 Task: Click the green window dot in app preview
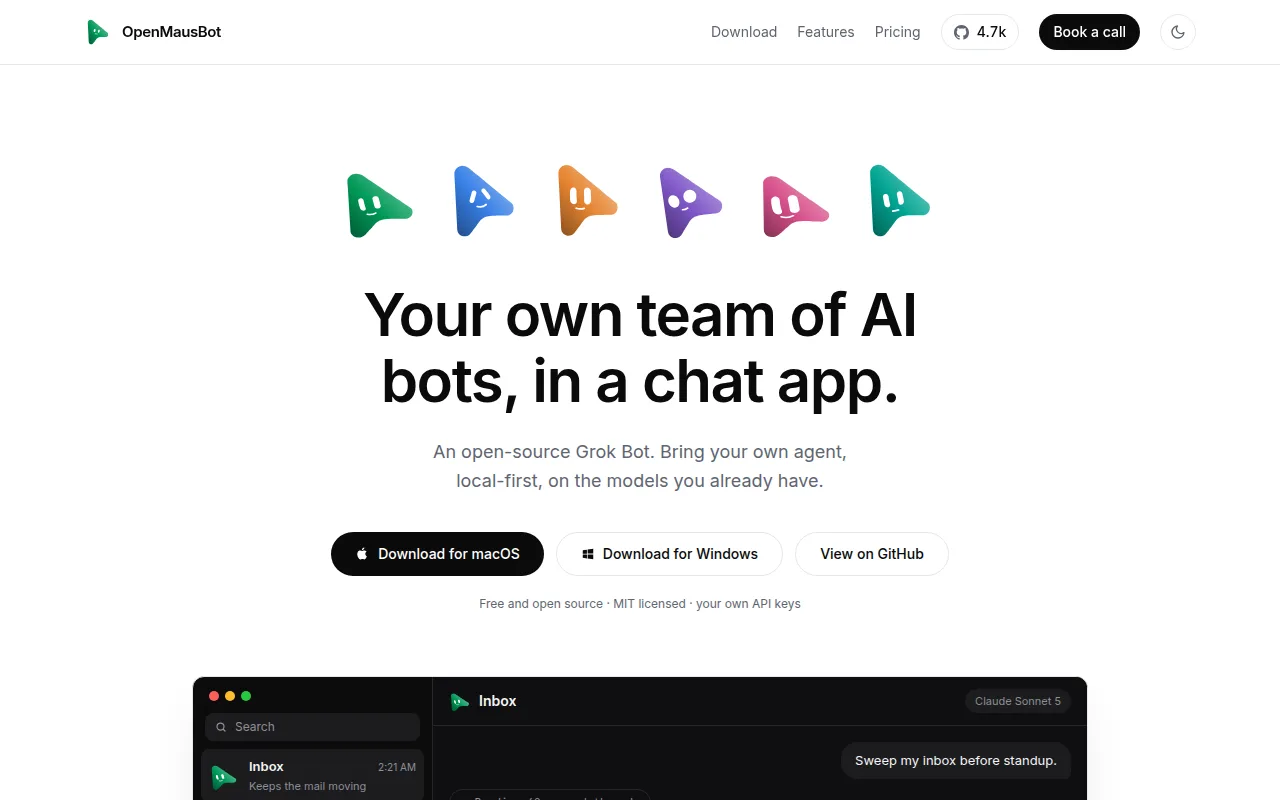tap(246, 696)
